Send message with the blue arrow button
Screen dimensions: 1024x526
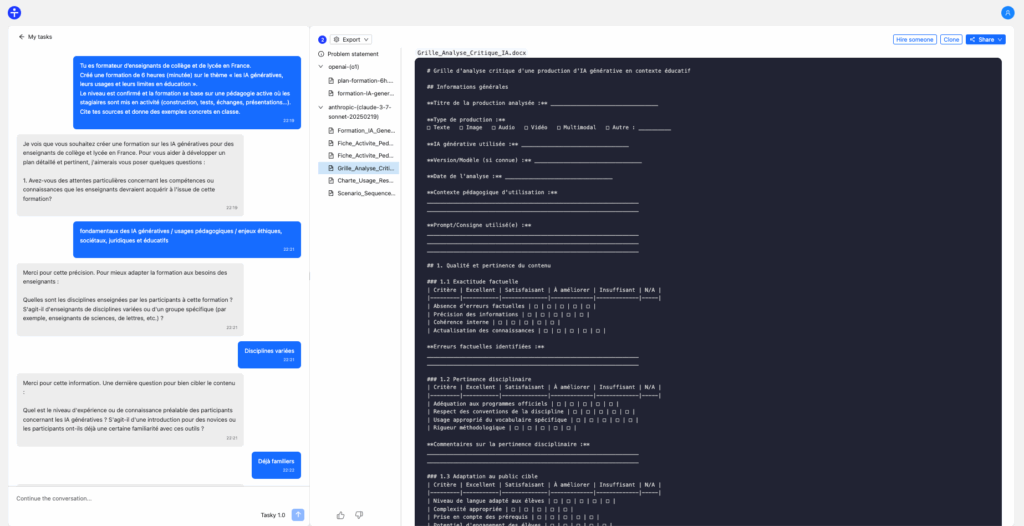(x=298, y=515)
